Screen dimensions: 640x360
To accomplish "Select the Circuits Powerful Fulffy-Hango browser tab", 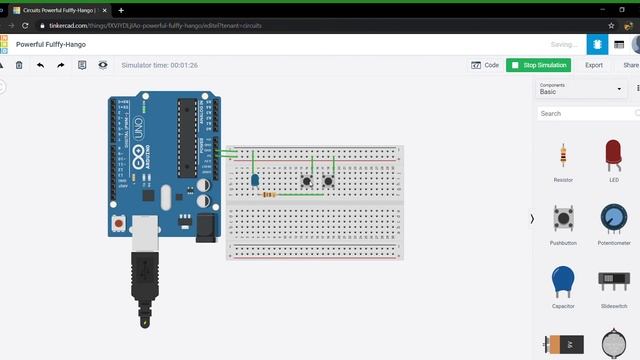I will pos(60,11).
